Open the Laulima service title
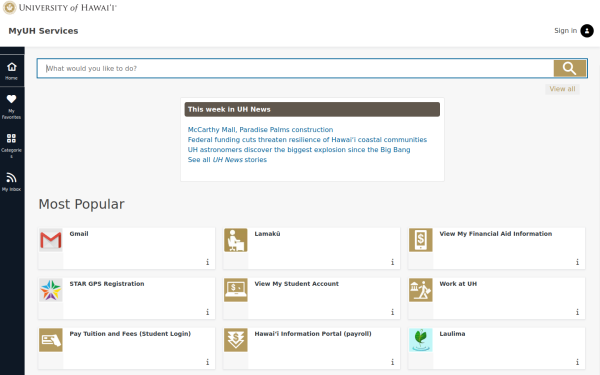The image size is (600, 375). (x=452, y=334)
